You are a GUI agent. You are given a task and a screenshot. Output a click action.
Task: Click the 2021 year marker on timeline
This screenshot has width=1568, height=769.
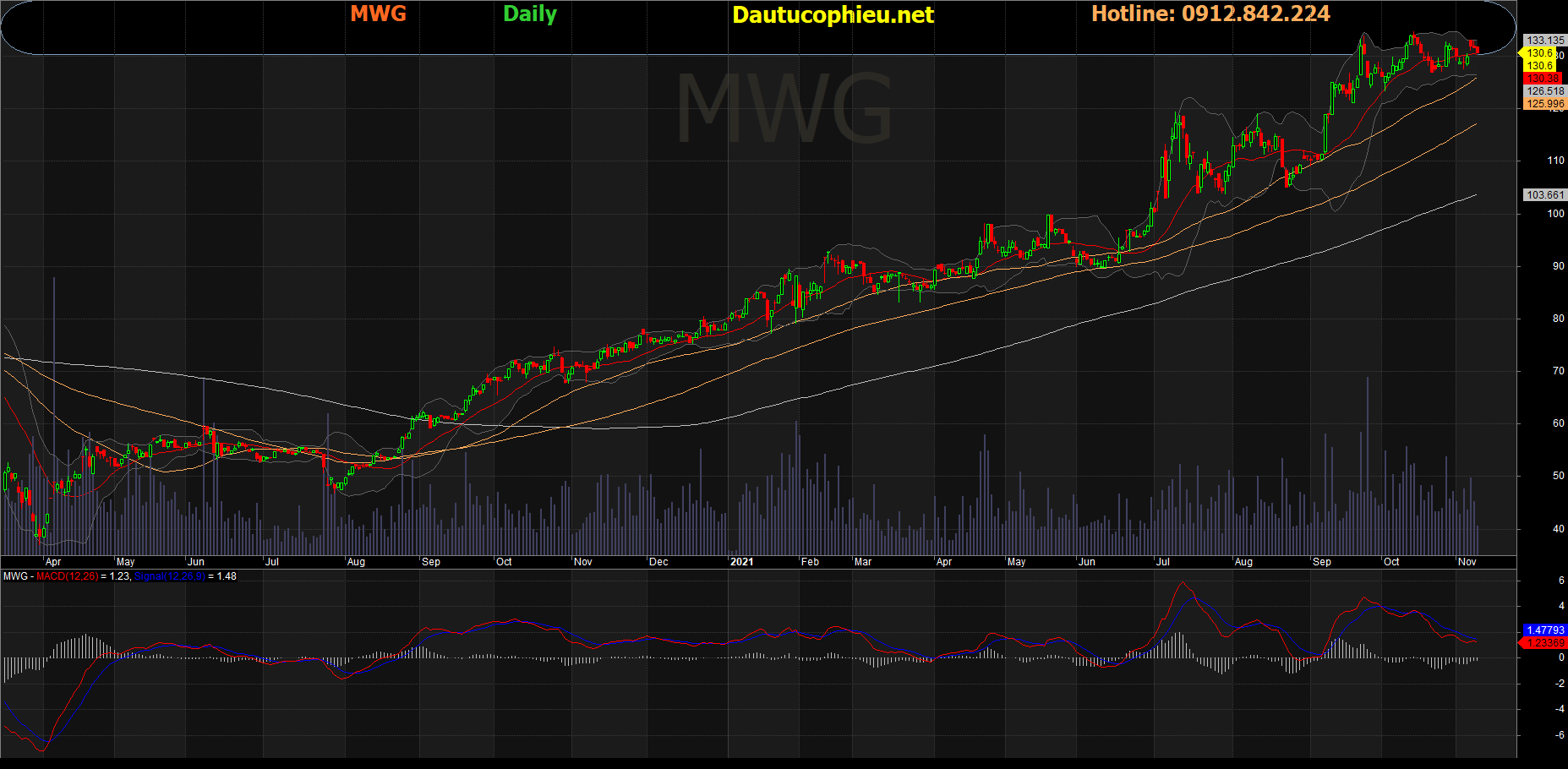741,562
